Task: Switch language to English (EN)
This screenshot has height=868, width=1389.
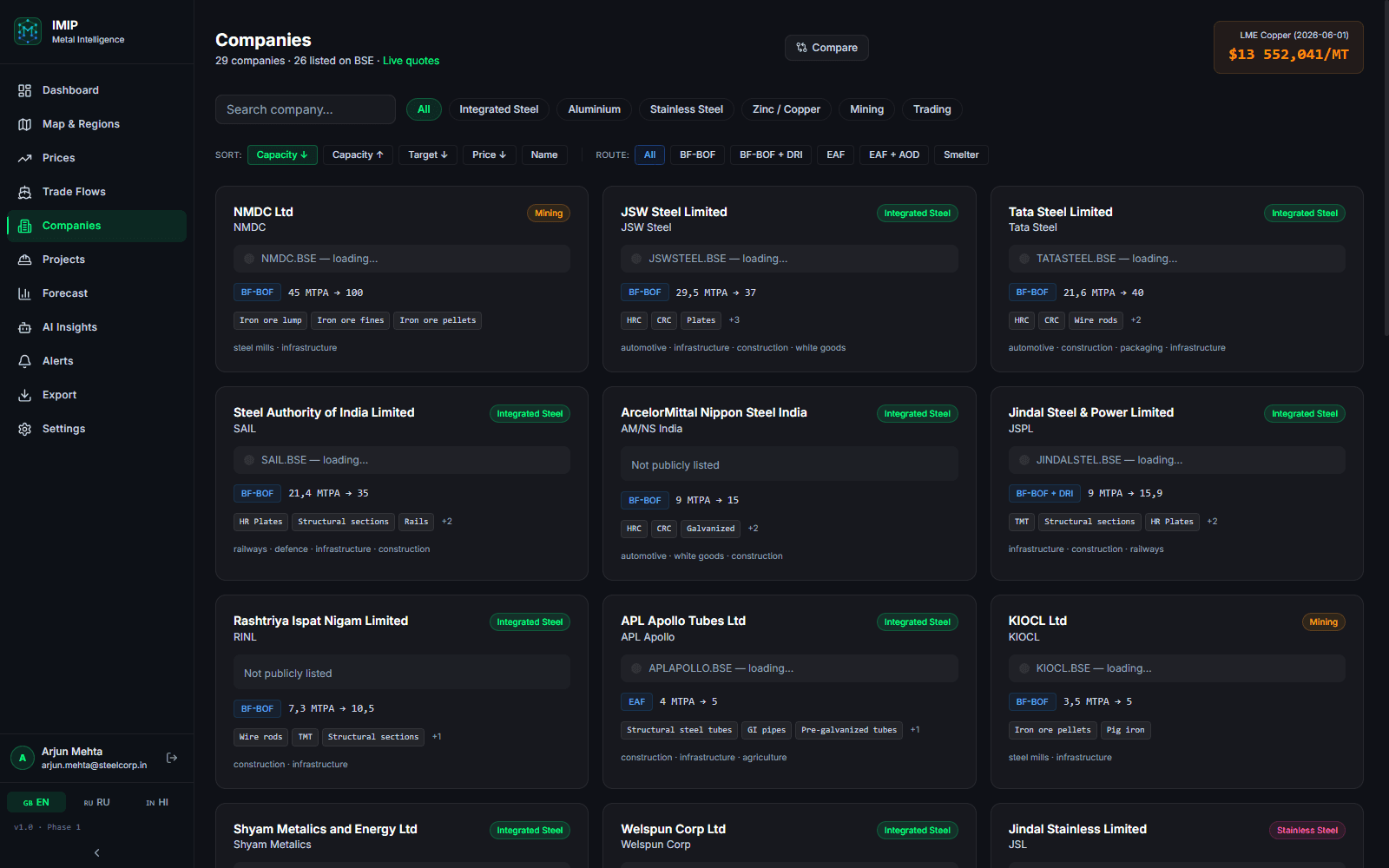Action: pyautogui.click(x=36, y=802)
